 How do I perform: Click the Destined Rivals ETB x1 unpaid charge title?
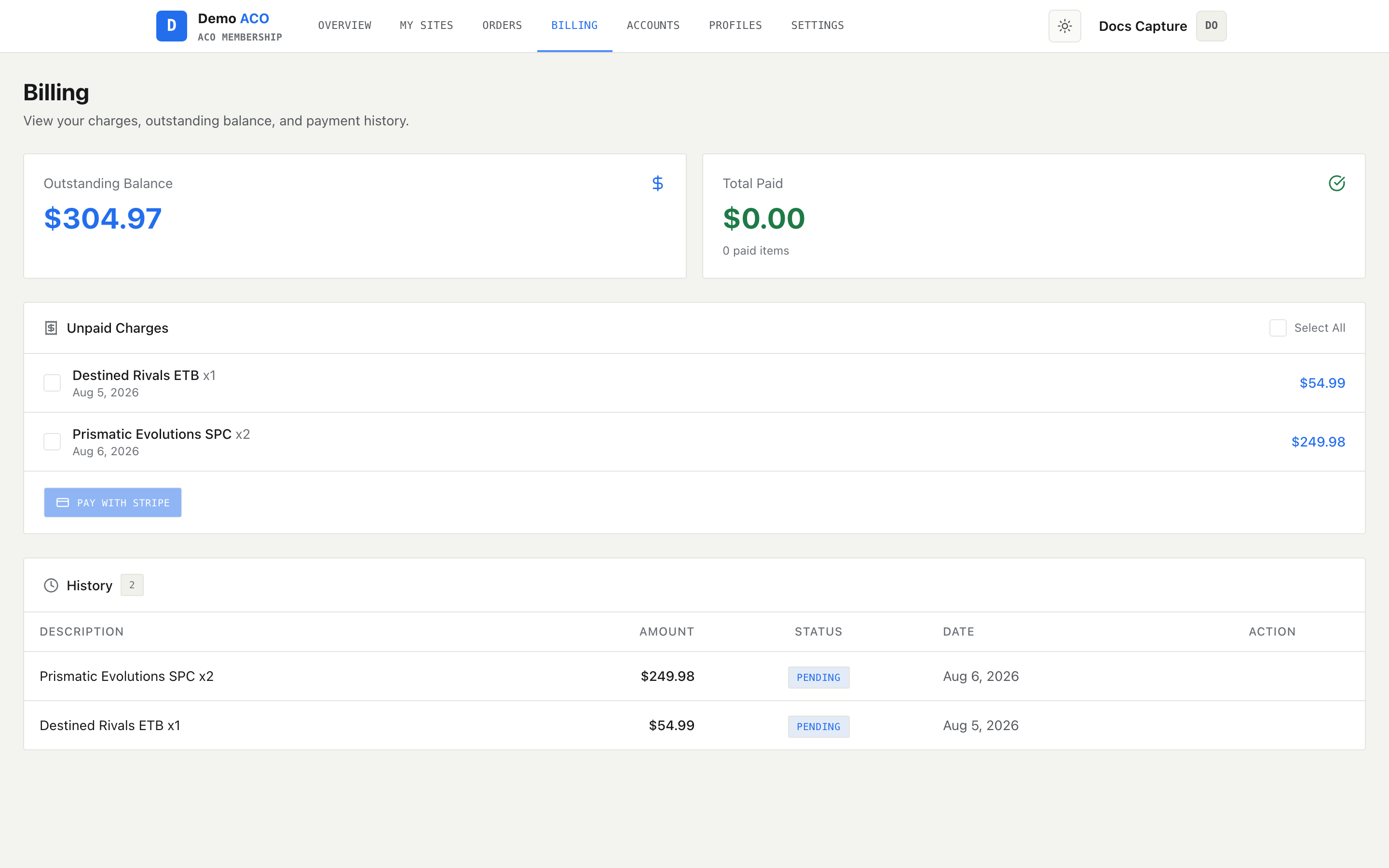point(144,376)
